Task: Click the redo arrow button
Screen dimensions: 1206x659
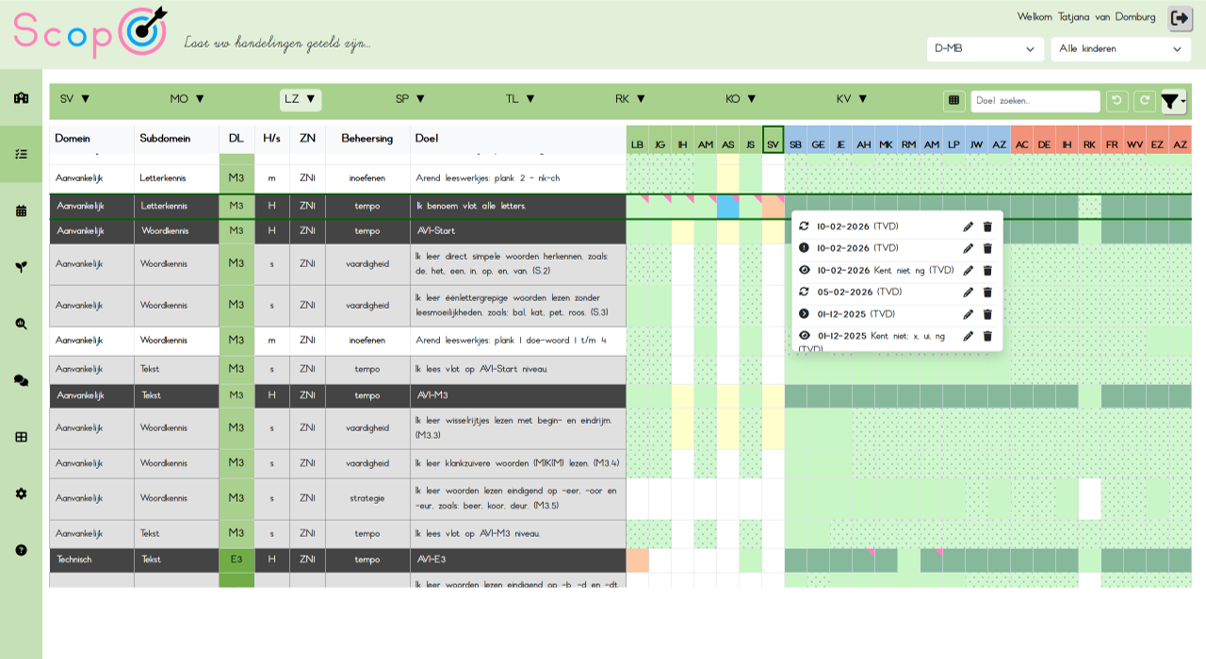Action: (x=1144, y=101)
